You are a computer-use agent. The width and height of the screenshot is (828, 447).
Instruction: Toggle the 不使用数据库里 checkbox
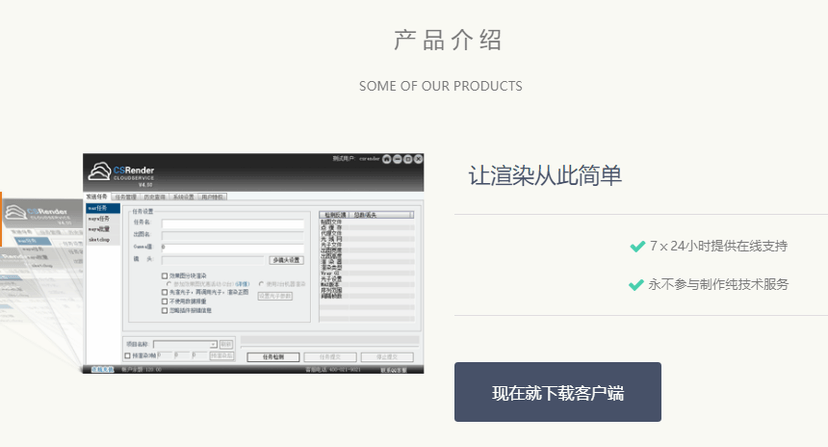coord(165,301)
